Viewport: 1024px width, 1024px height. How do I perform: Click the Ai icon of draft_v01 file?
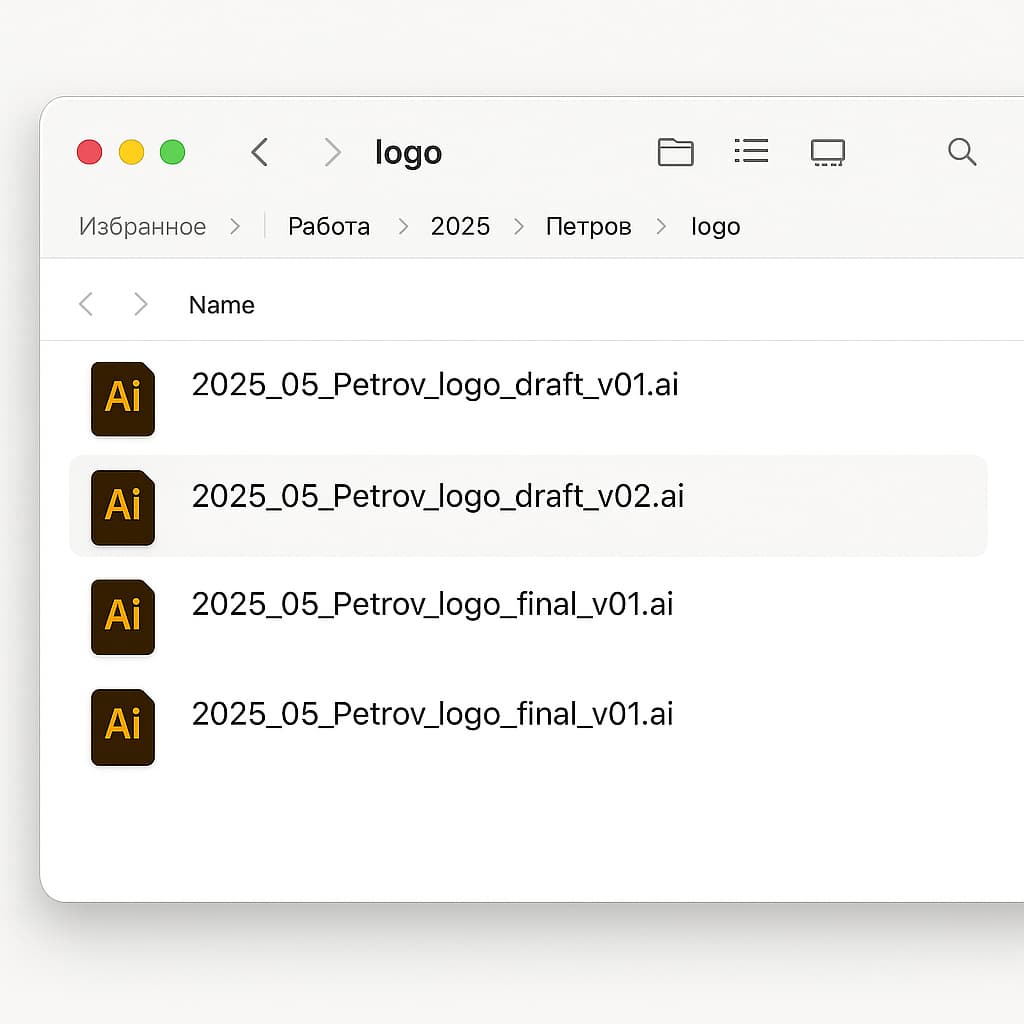click(x=123, y=399)
